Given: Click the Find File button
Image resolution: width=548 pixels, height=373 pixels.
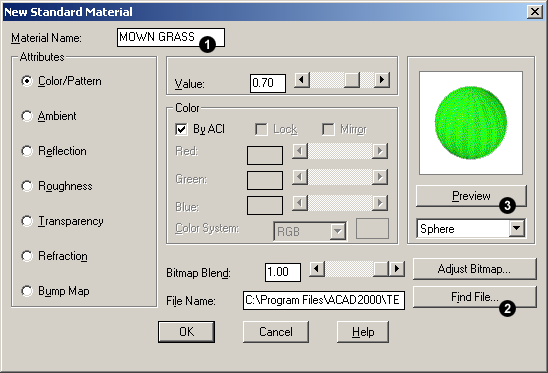Looking at the screenshot, I should coord(474,297).
